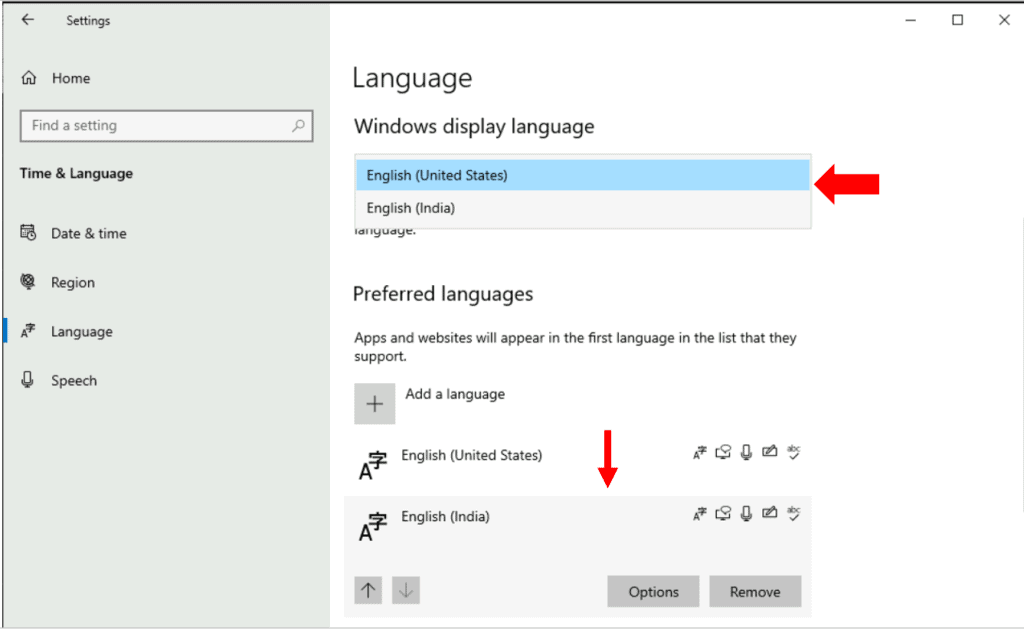The width and height of the screenshot is (1024, 629).
Task: Click the text-to-speech icon for English (India)
Action: pyautogui.click(x=723, y=514)
